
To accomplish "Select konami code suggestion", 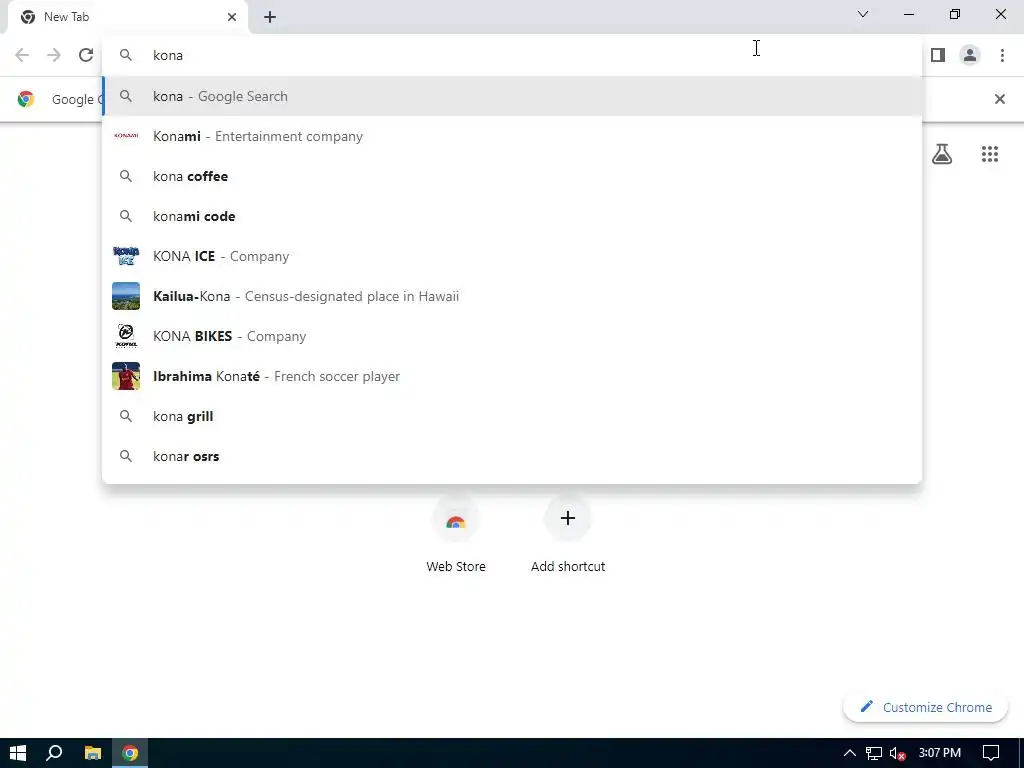I will (x=512, y=216).
